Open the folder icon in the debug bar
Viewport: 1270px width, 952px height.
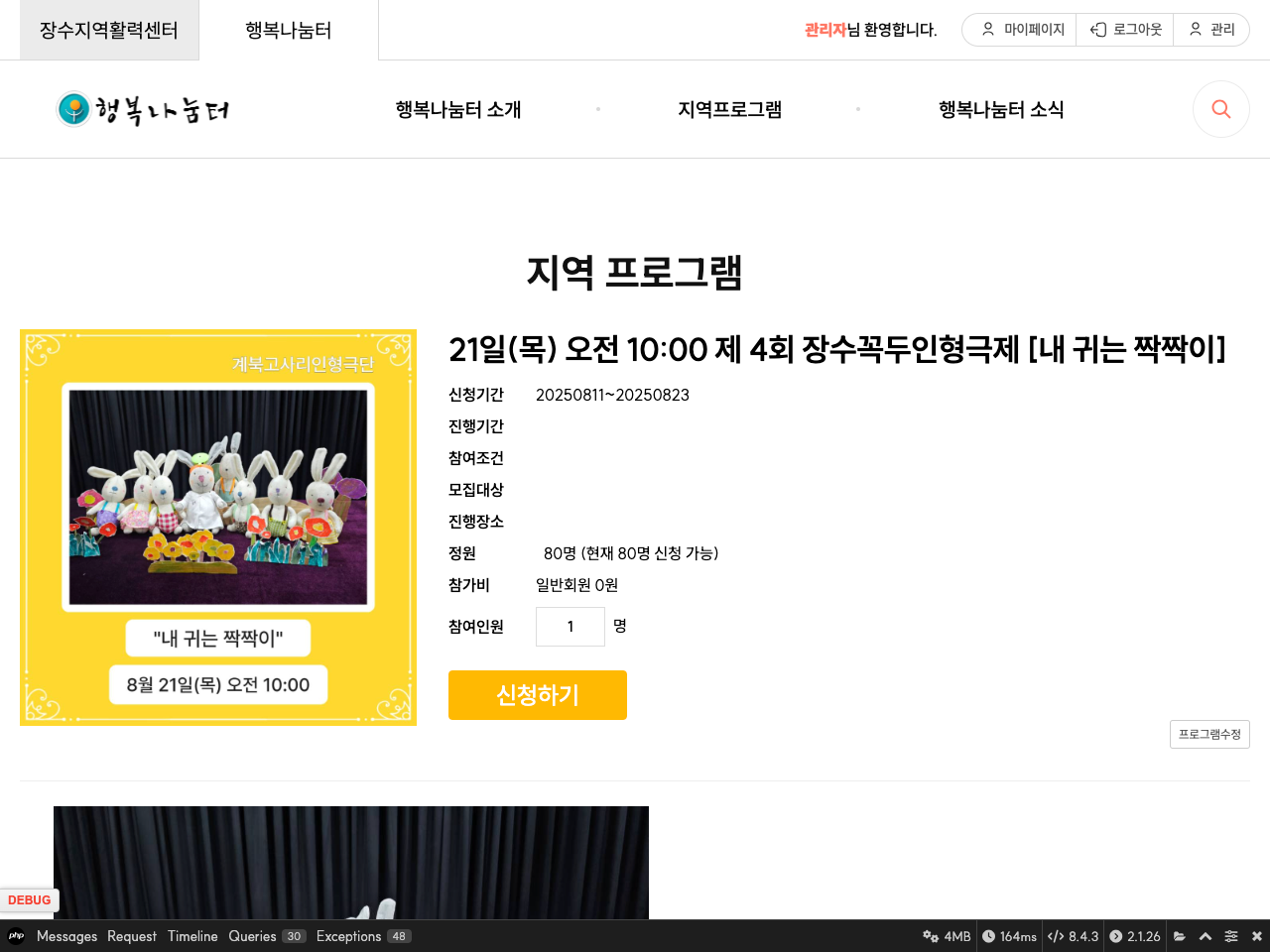[x=1180, y=935]
